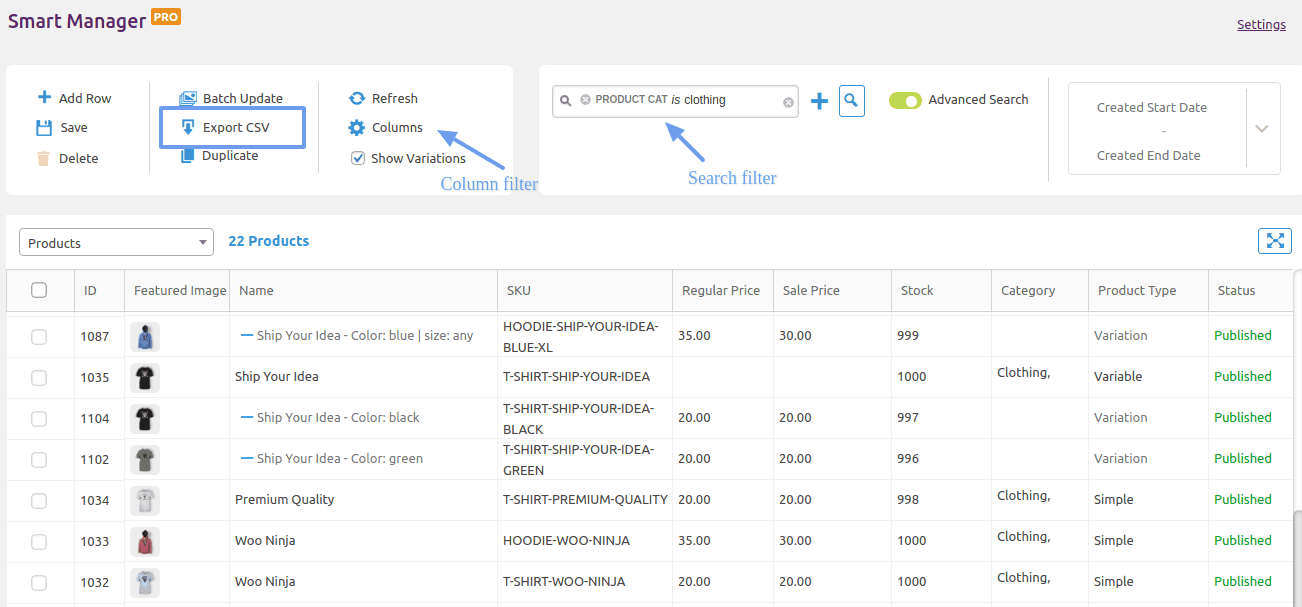Expand the date range dropdown chevron
1302x607 pixels.
tap(1262, 128)
